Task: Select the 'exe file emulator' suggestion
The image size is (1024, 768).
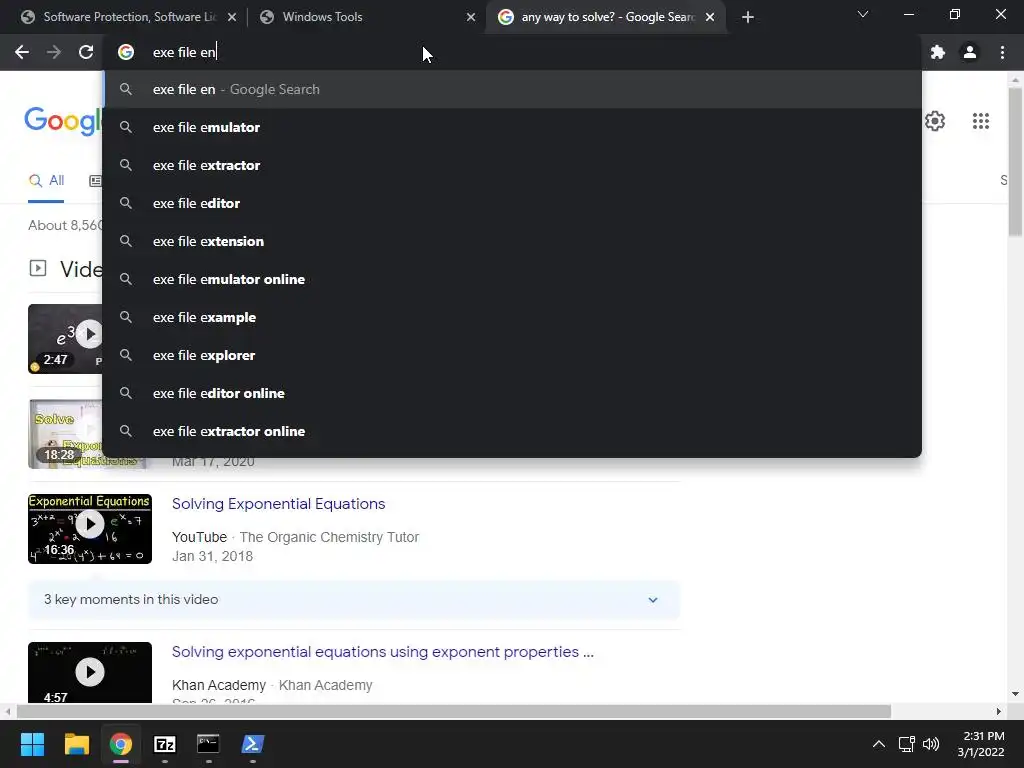Action: [512, 127]
